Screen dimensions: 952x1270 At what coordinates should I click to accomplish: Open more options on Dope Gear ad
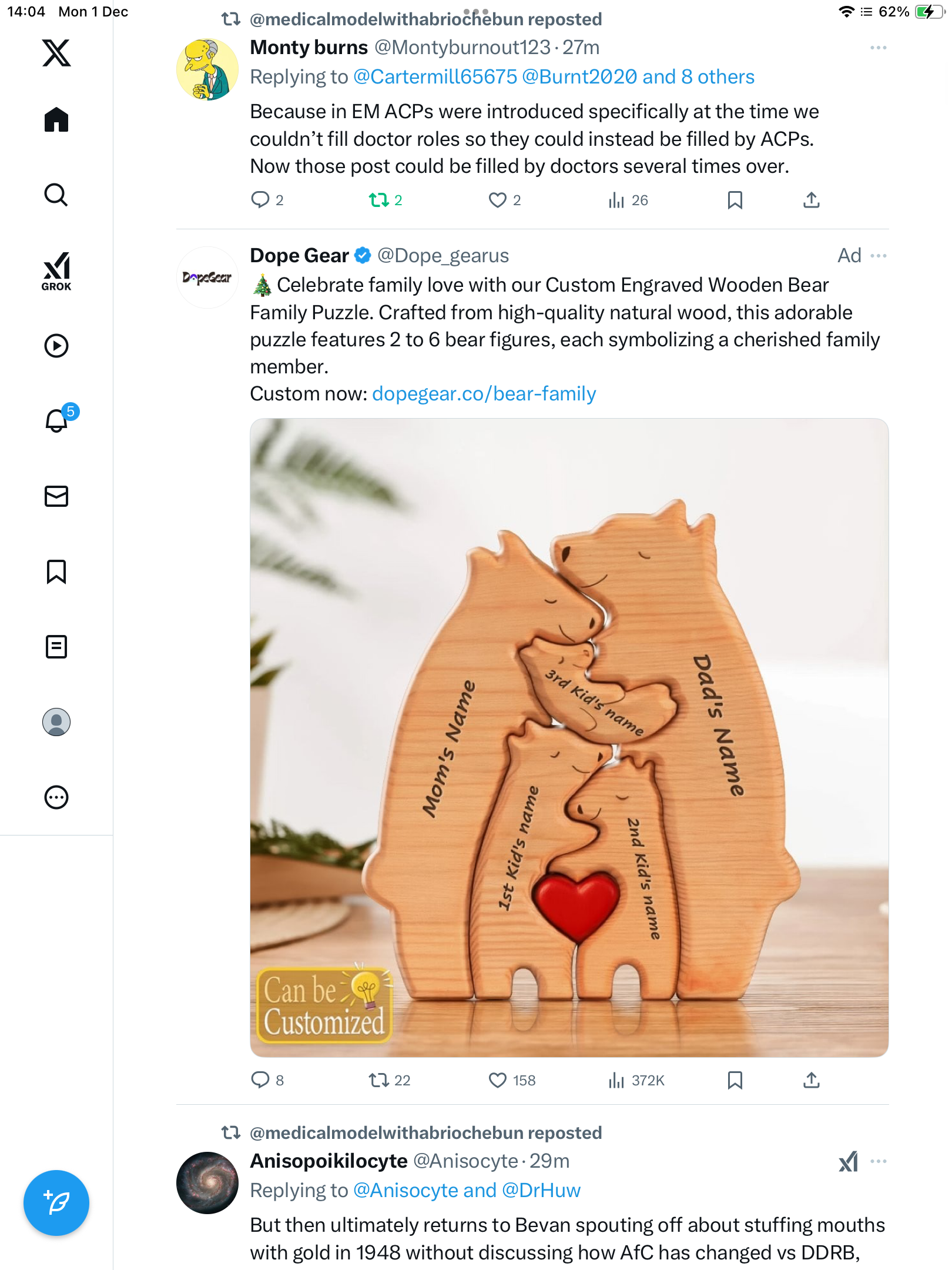click(x=878, y=256)
